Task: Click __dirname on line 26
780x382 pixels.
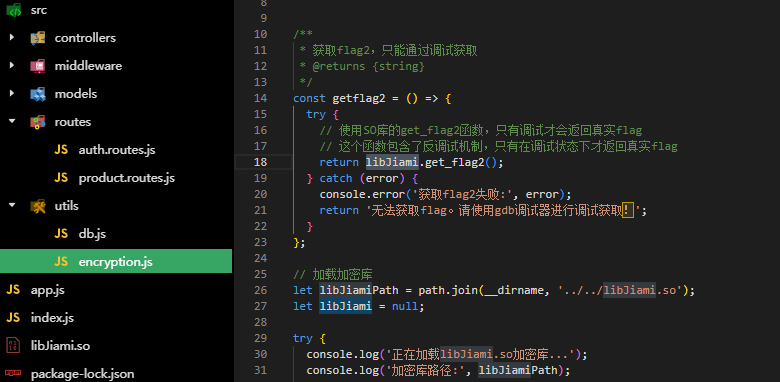Action: [x=514, y=290]
